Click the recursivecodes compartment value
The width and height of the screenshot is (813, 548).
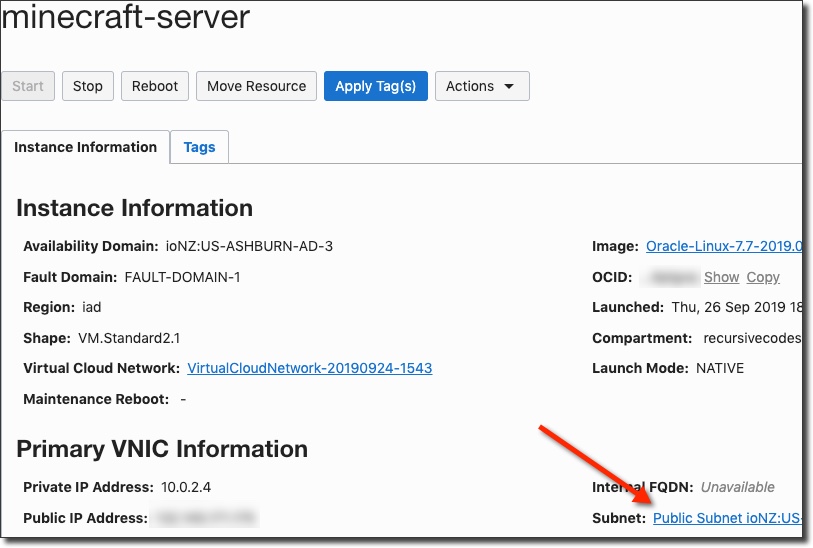tap(751, 338)
